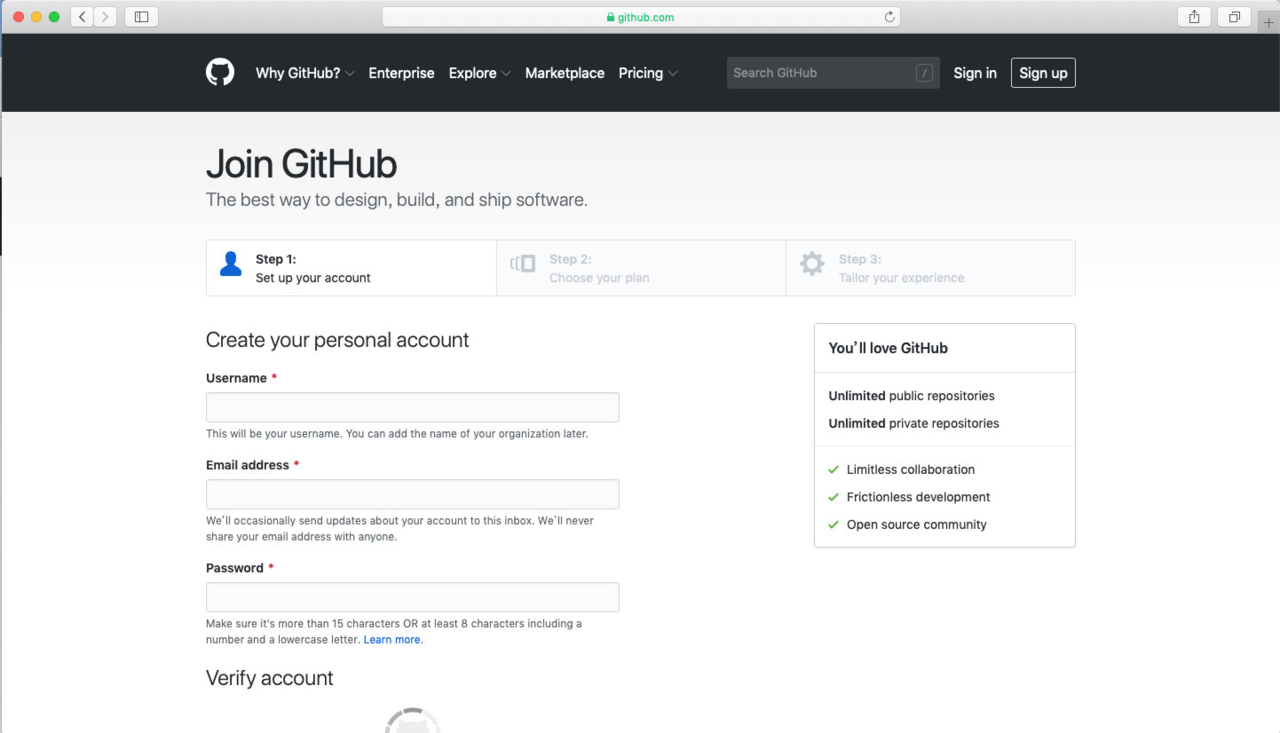The width and height of the screenshot is (1280, 733).
Task: Click the slash shortcut icon in search
Action: pos(924,73)
